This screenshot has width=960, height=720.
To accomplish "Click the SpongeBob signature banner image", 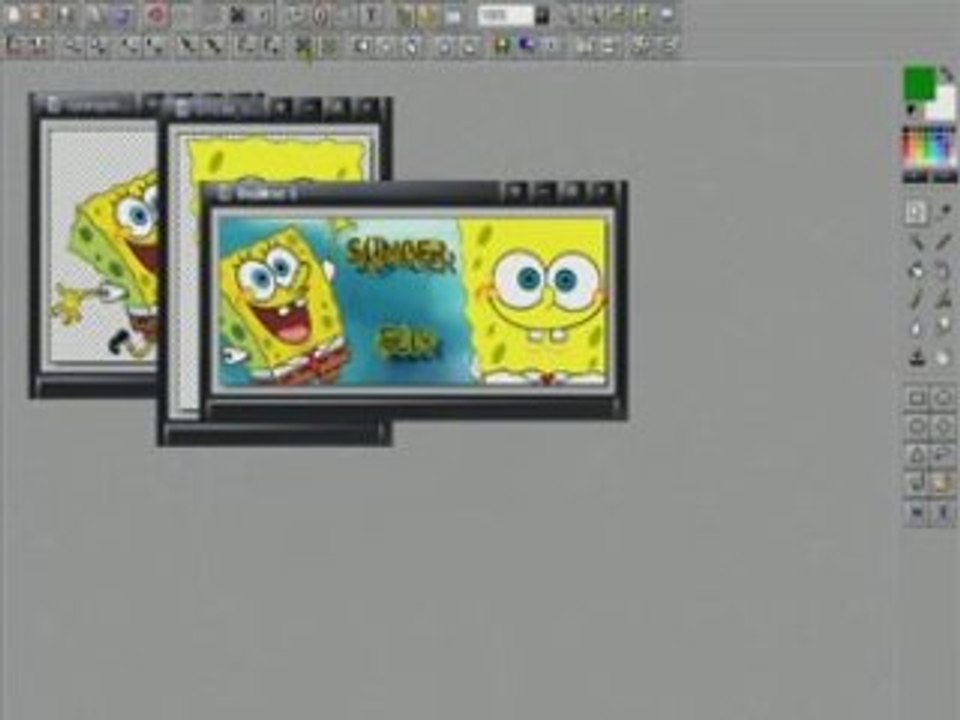I will coord(413,301).
